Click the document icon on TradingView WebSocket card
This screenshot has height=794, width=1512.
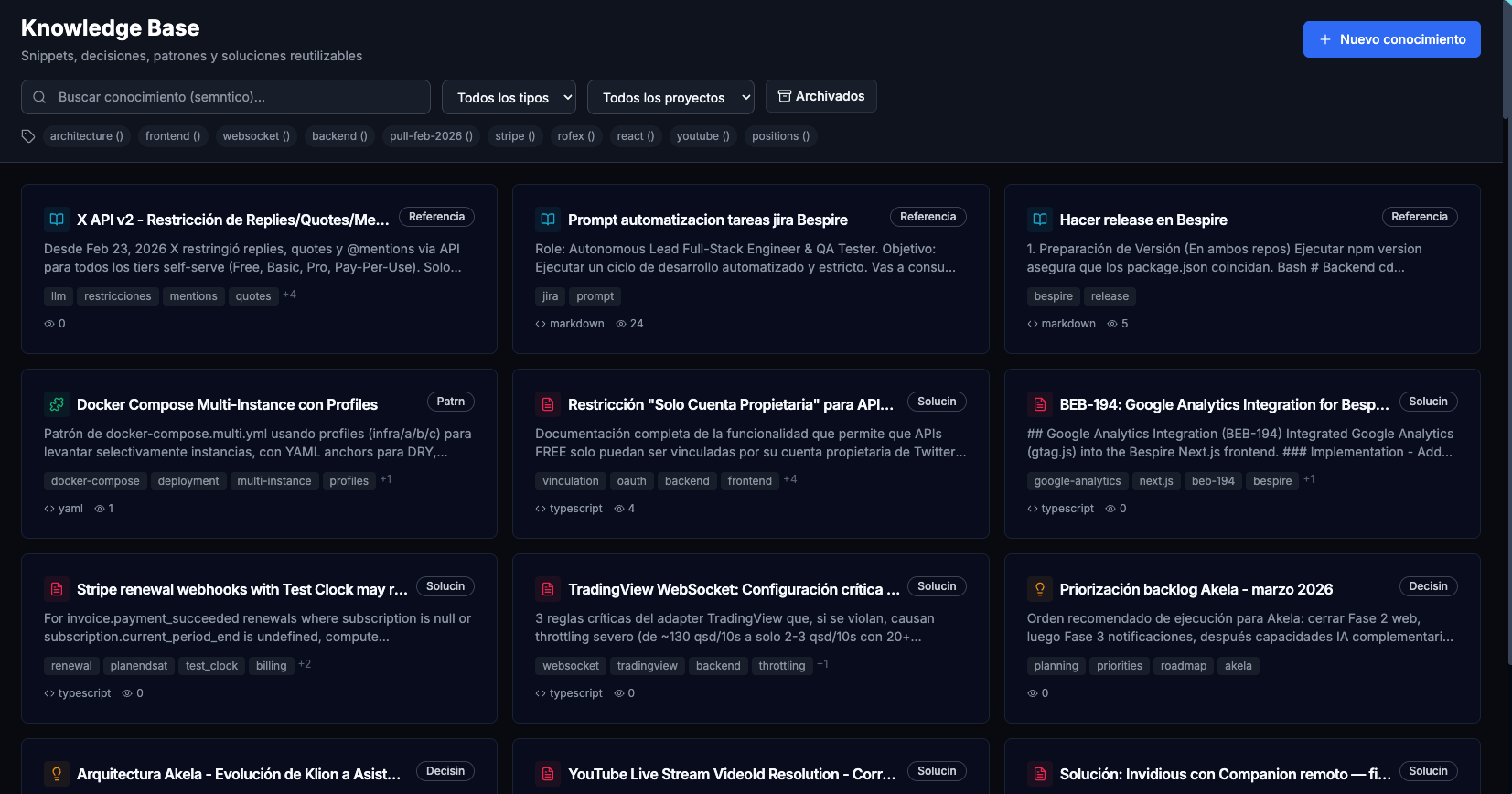(x=548, y=589)
